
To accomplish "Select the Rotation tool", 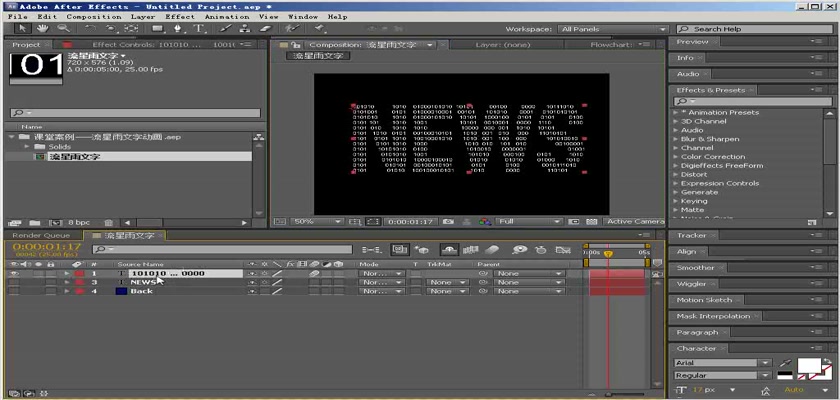I will [x=91, y=29].
